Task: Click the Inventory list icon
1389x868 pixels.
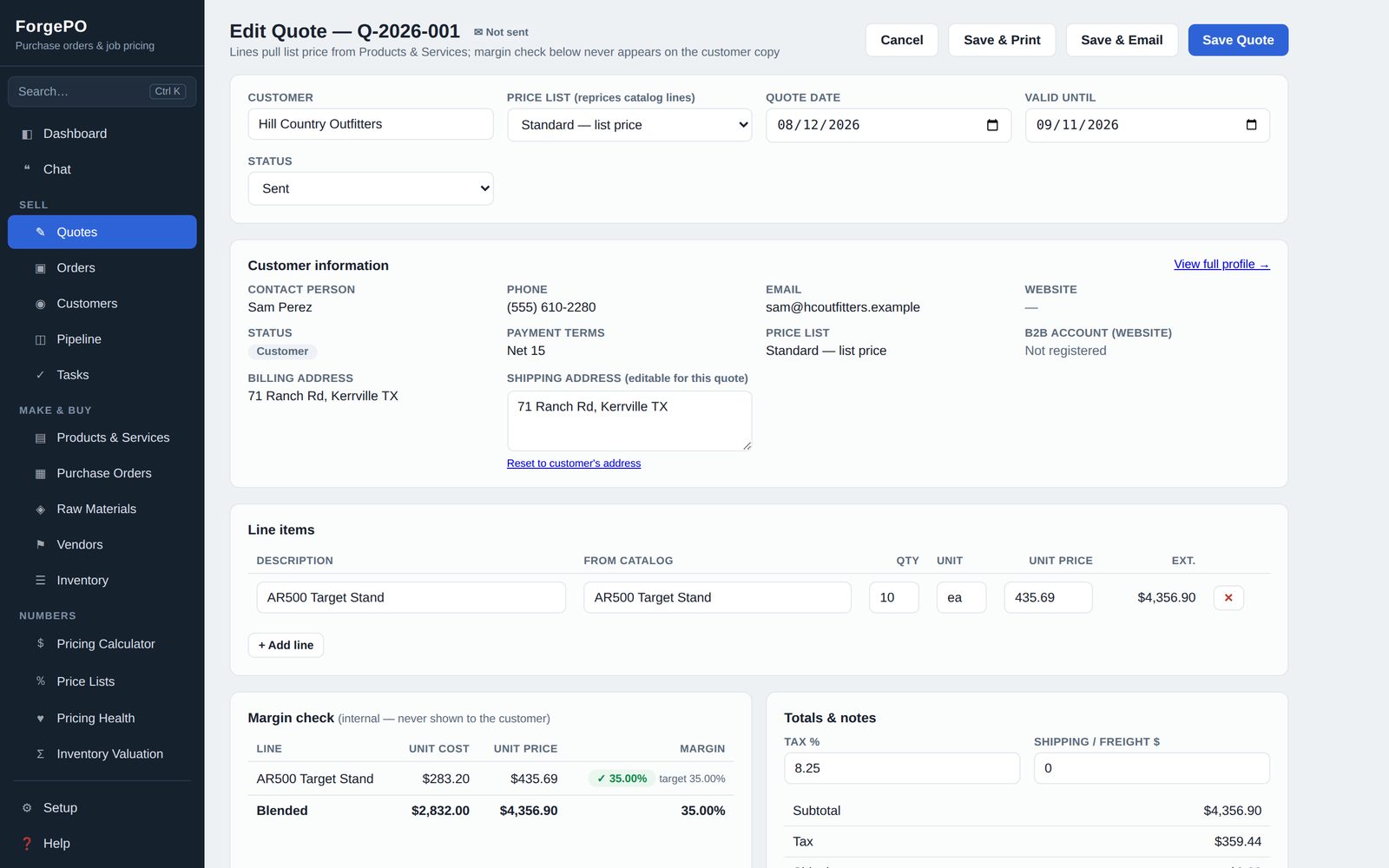Action: [x=40, y=580]
